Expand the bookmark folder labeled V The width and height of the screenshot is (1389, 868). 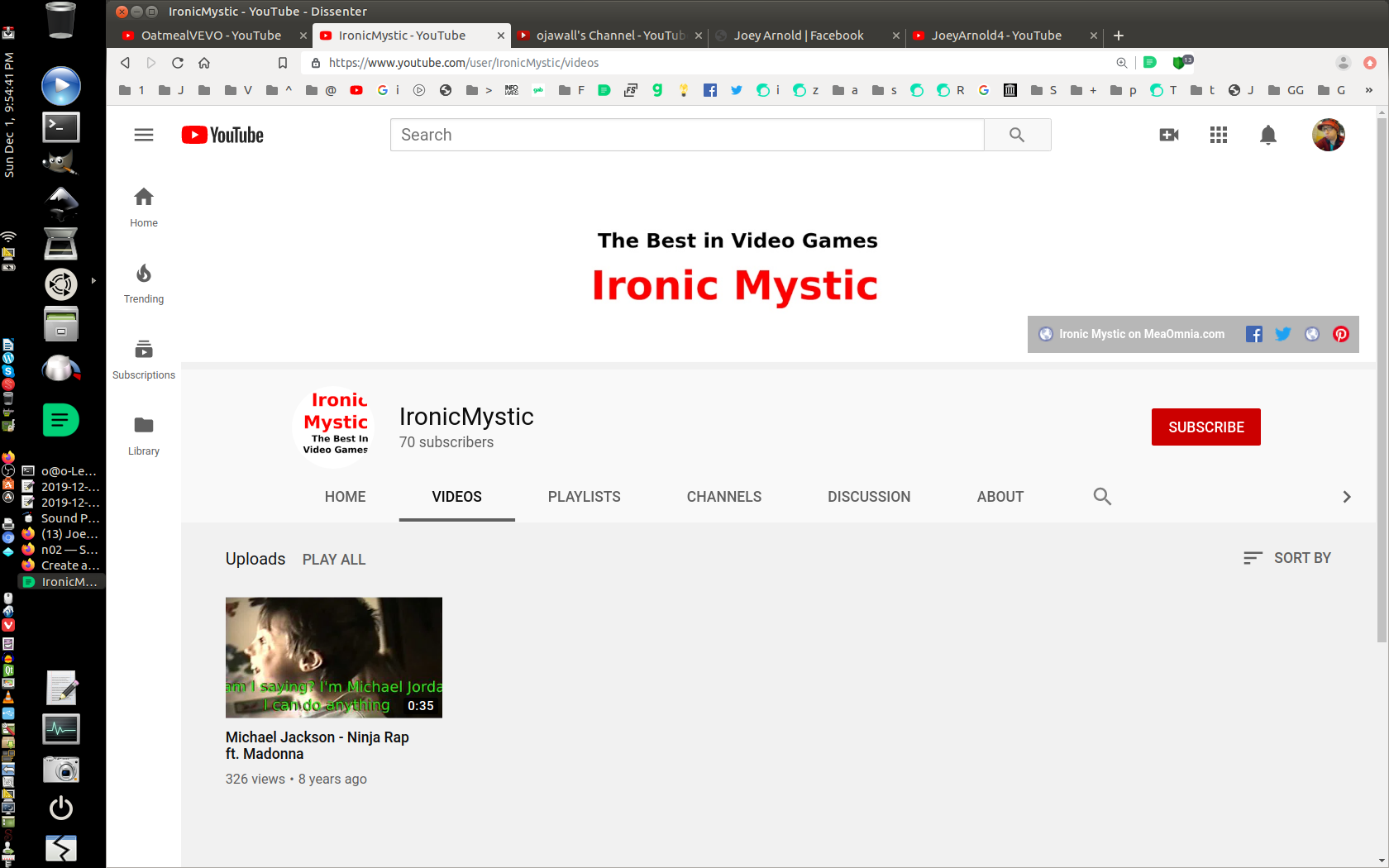[x=239, y=90]
